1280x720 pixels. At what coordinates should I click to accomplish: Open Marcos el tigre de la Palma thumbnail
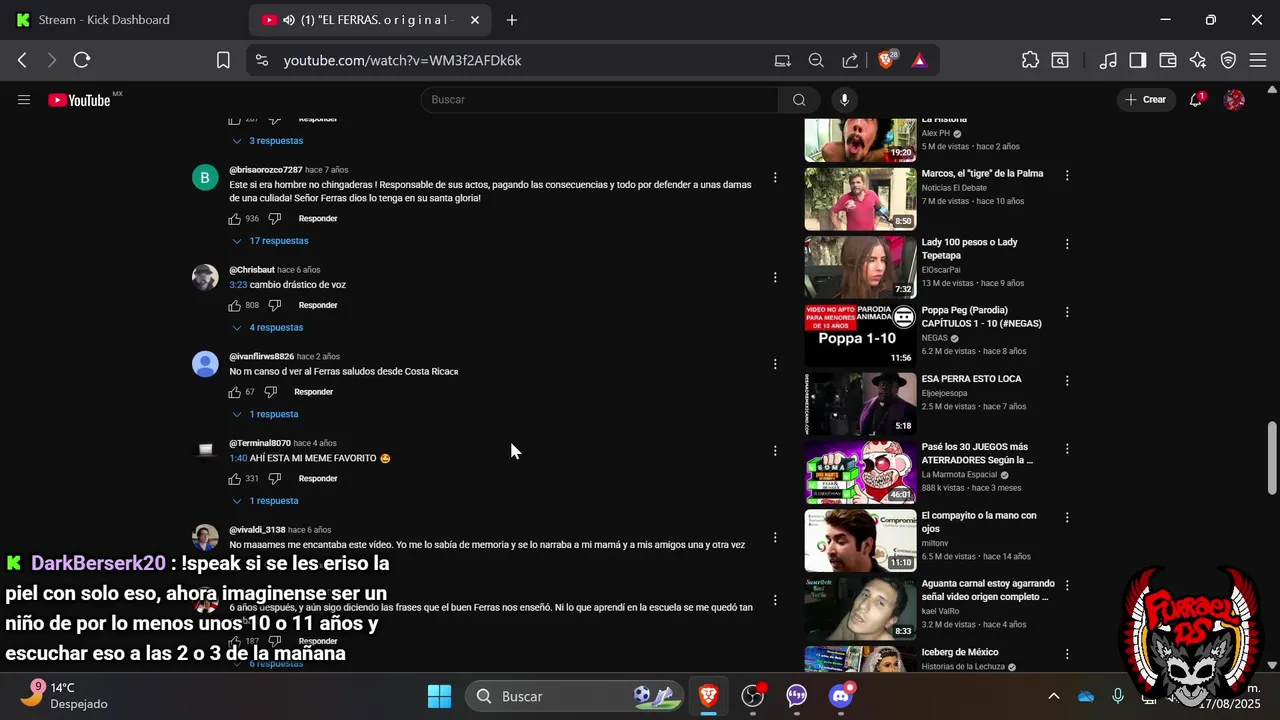click(x=860, y=199)
